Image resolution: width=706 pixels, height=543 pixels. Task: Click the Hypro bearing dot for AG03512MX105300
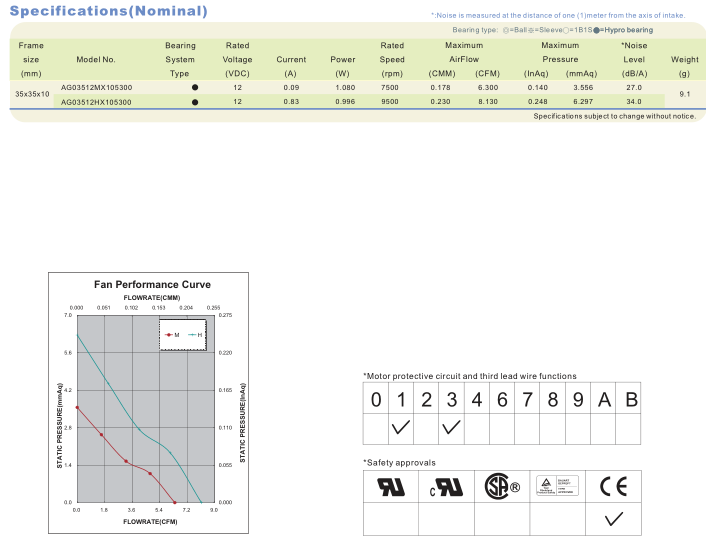click(195, 87)
